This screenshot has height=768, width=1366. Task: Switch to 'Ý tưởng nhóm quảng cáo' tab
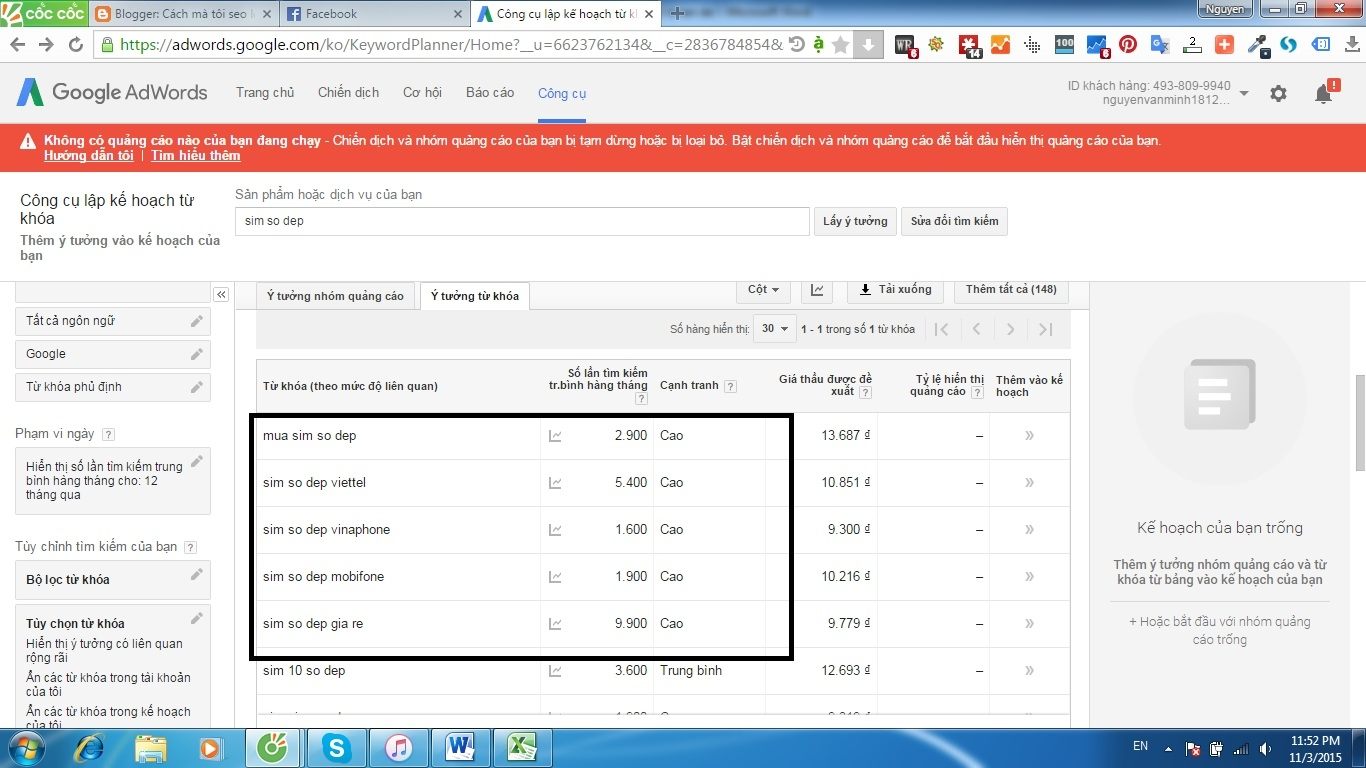[x=335, y=296]
